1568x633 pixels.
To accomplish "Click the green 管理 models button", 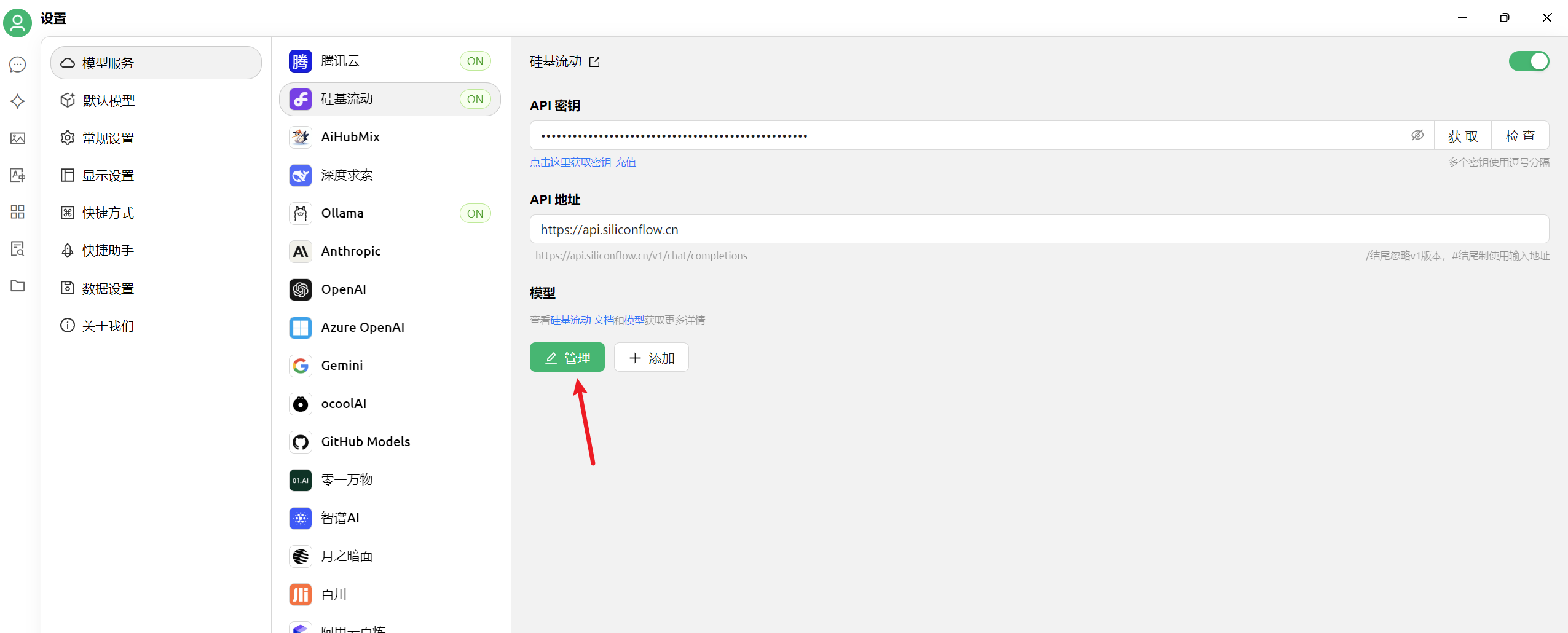I will (567, 358).
